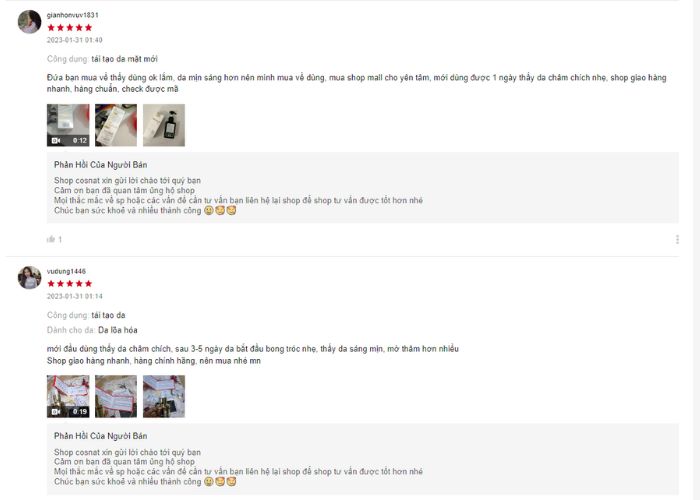Play the 0:12 review video thumbnail
This screenshot has width=700, height=500.
[68, 125]
